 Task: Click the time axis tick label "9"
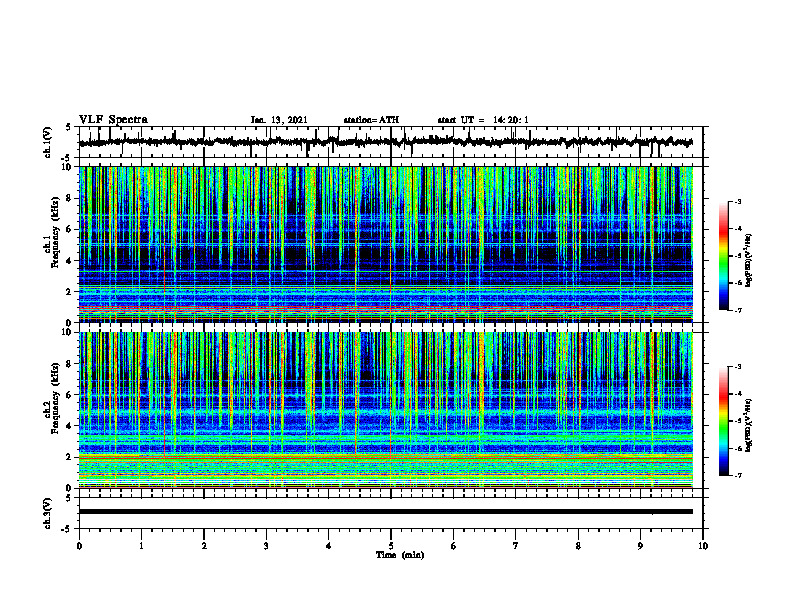pyautogui.click(x=640, y=546)
